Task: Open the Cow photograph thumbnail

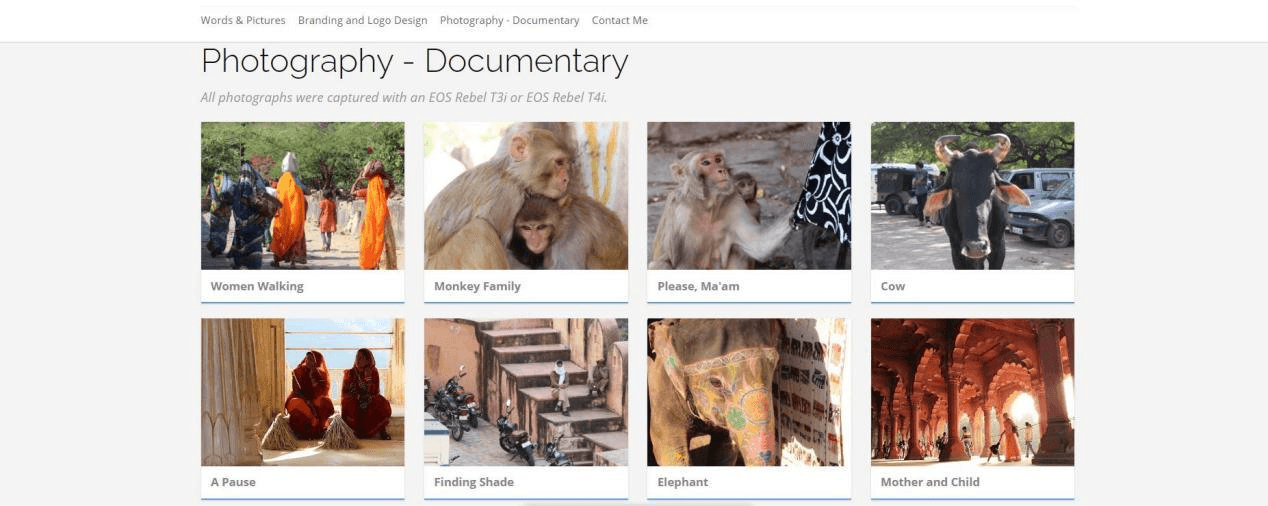Action: (972, 195)
